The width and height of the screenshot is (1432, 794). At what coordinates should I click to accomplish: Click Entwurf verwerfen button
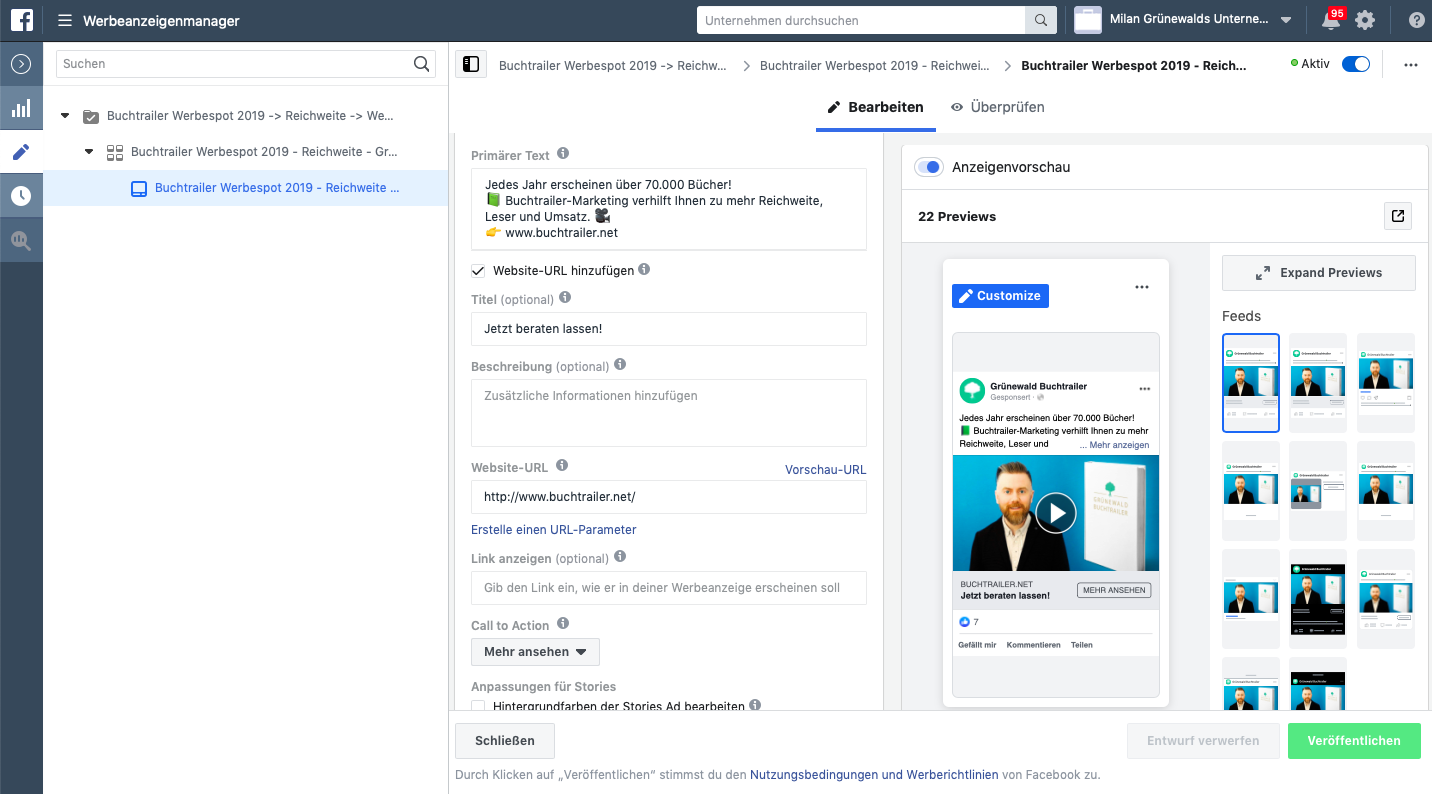(1203, 741)
